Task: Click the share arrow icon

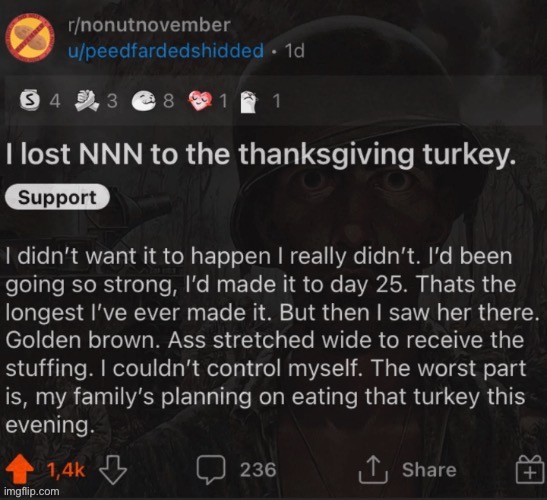Action: pos(373,470)
